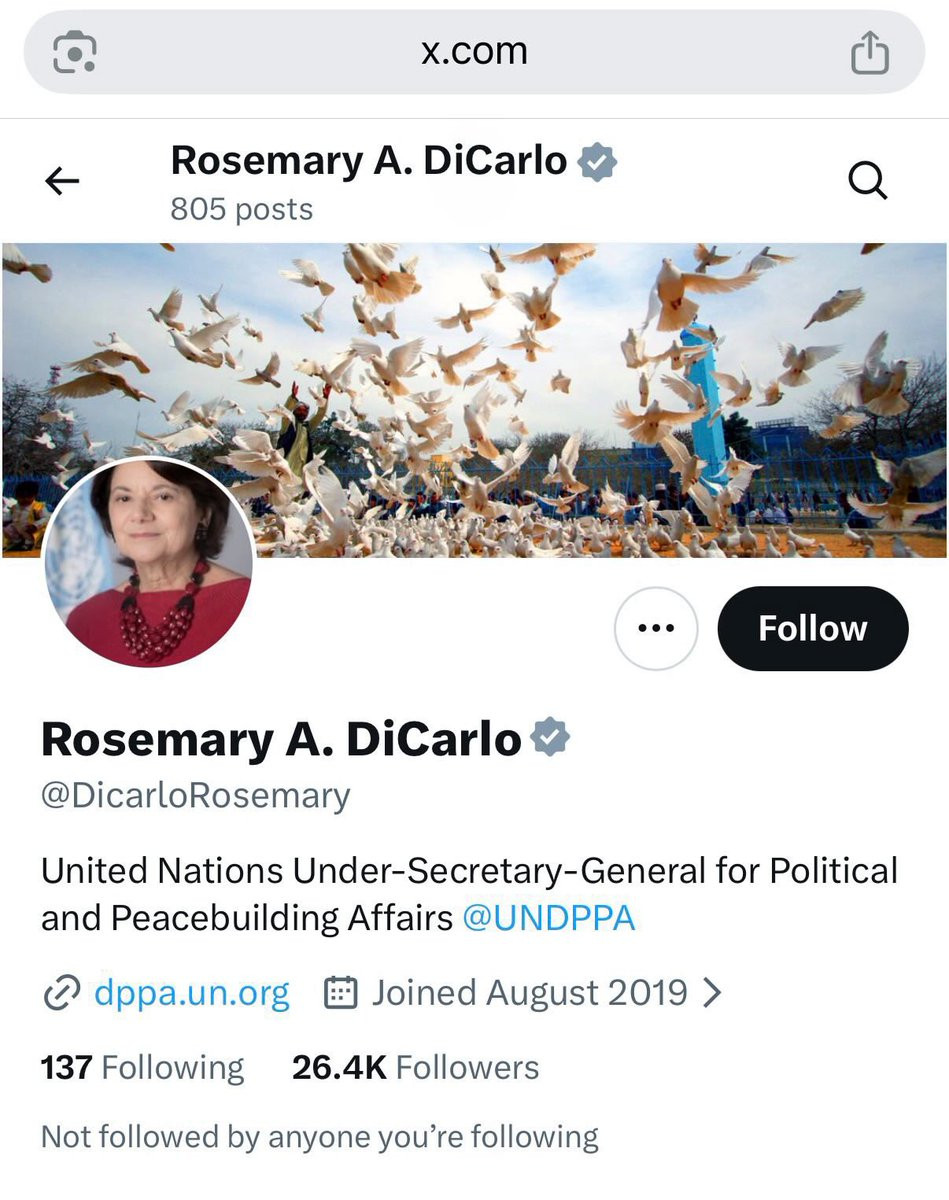This screenshot has width=949, height=1200.
Task: View the 26.4K Followers list
Action: tap(415, 1067)
